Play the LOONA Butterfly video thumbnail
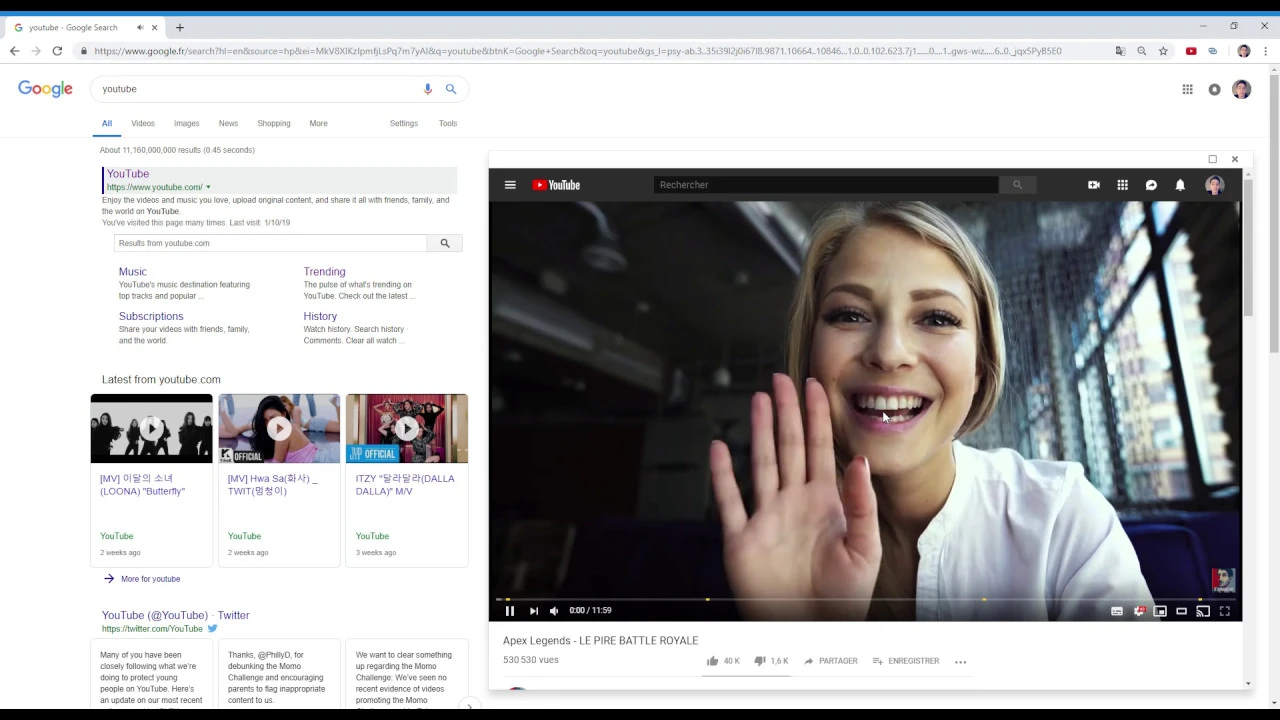The width and height of the screenshot is (1280, 720). [x=152, y=429]
